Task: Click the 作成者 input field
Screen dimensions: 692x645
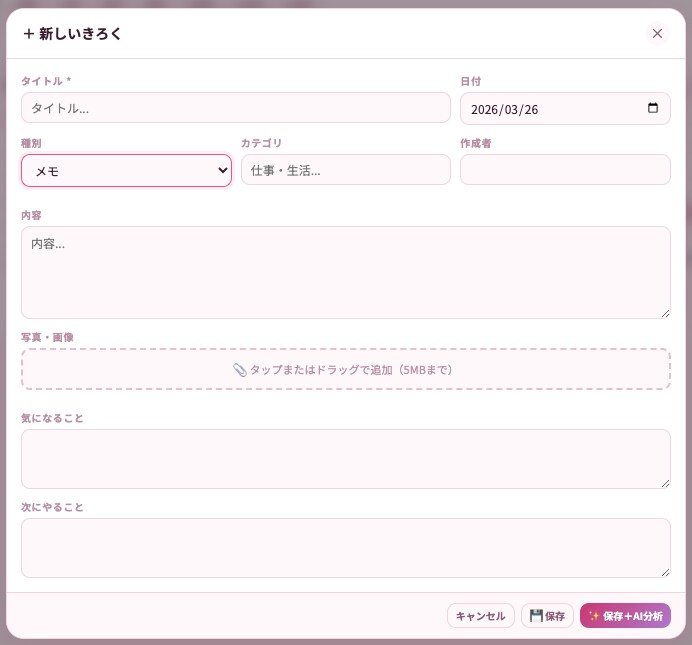Action: (565, 169)
